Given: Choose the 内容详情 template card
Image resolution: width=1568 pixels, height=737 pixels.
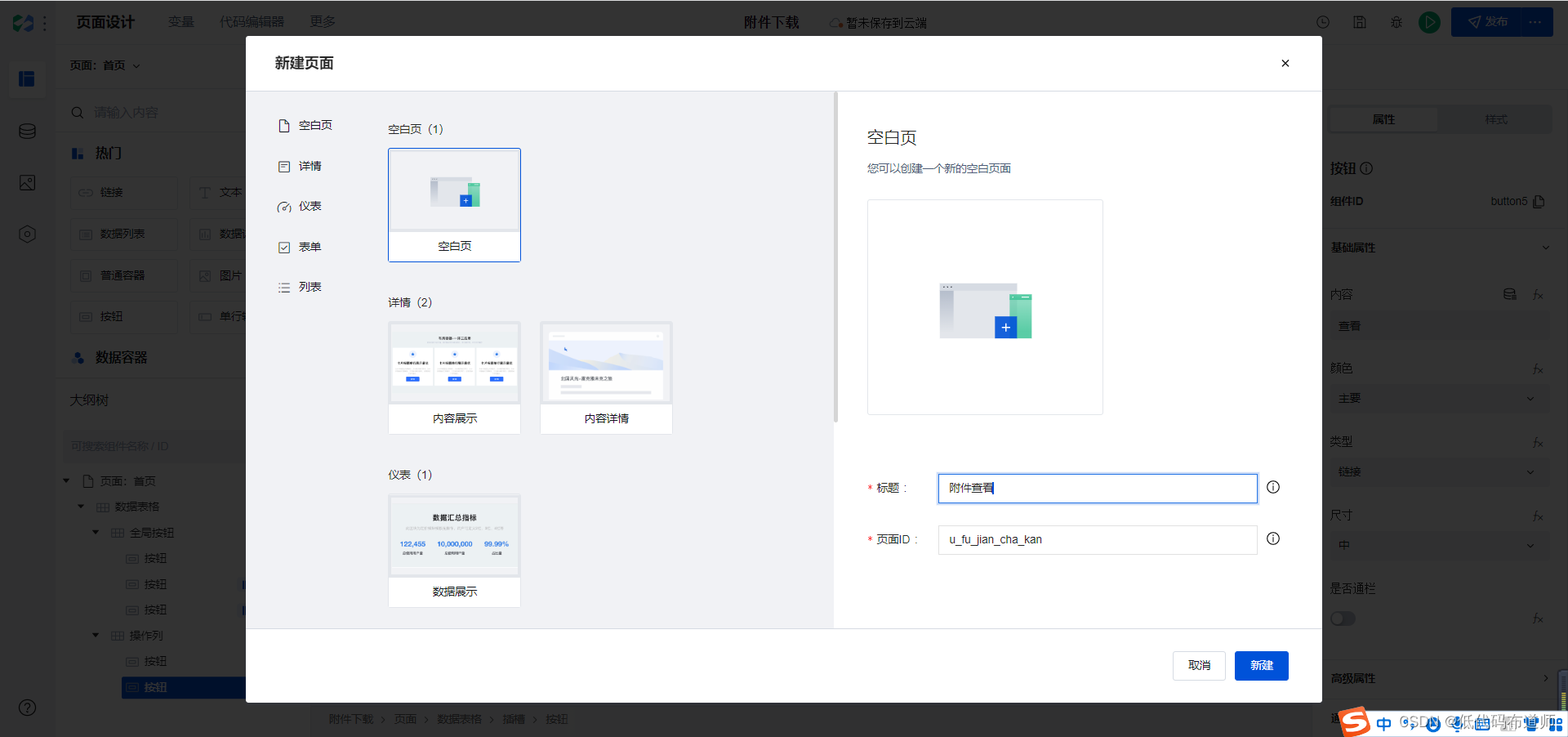Looking at the screenshot, I should (606, 377).
